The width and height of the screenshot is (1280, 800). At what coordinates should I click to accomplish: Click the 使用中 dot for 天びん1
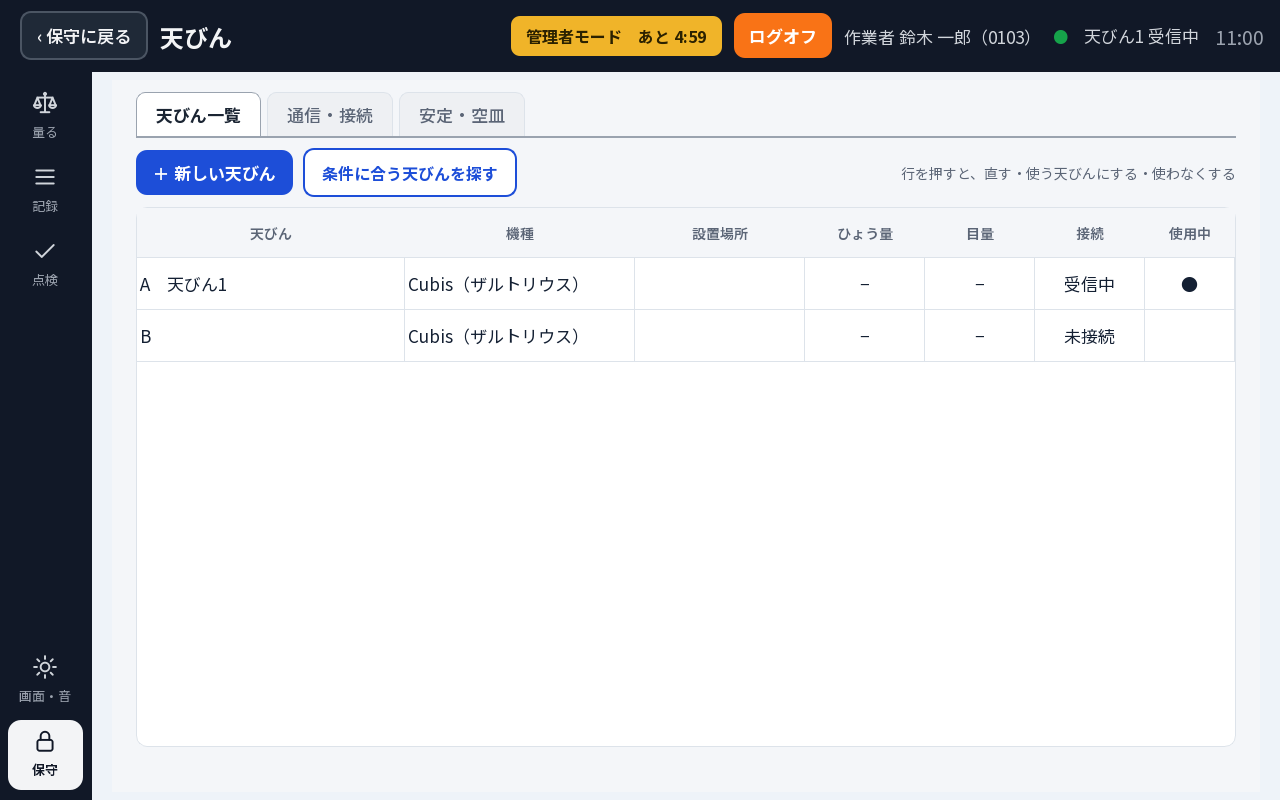(x=1189, y=284)
